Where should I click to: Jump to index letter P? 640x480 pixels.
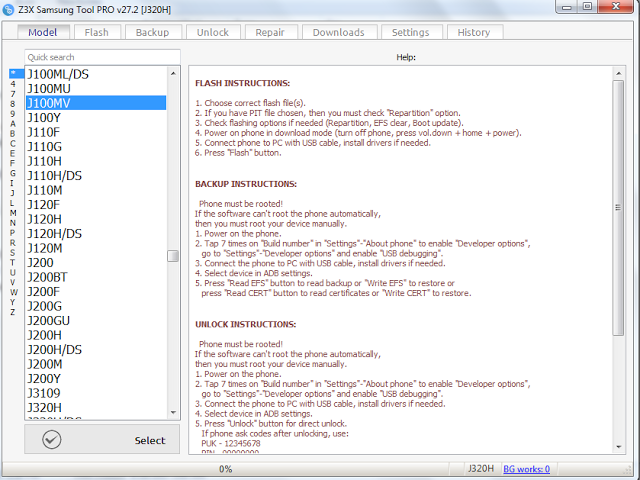[x=13, y=233]
